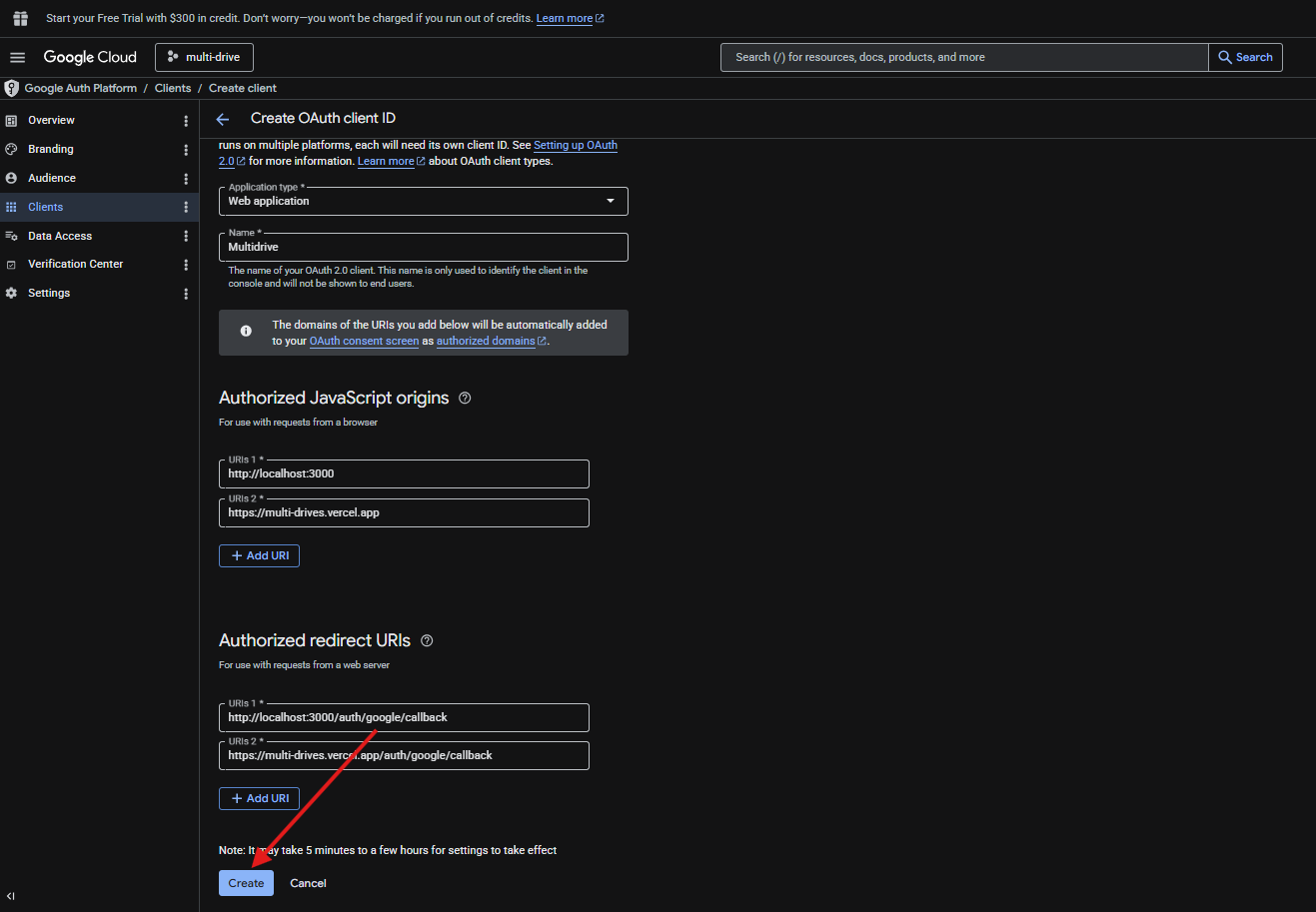Open the three-dot menu beside Branding
Screen dimensions: 1316x912
click(x=186, y=149)
